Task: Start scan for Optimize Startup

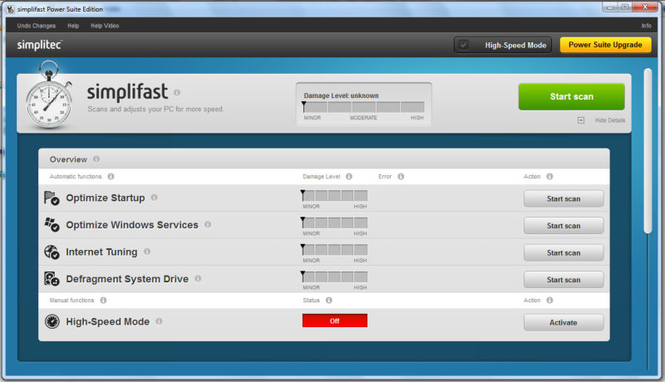Action: (563, 198)
